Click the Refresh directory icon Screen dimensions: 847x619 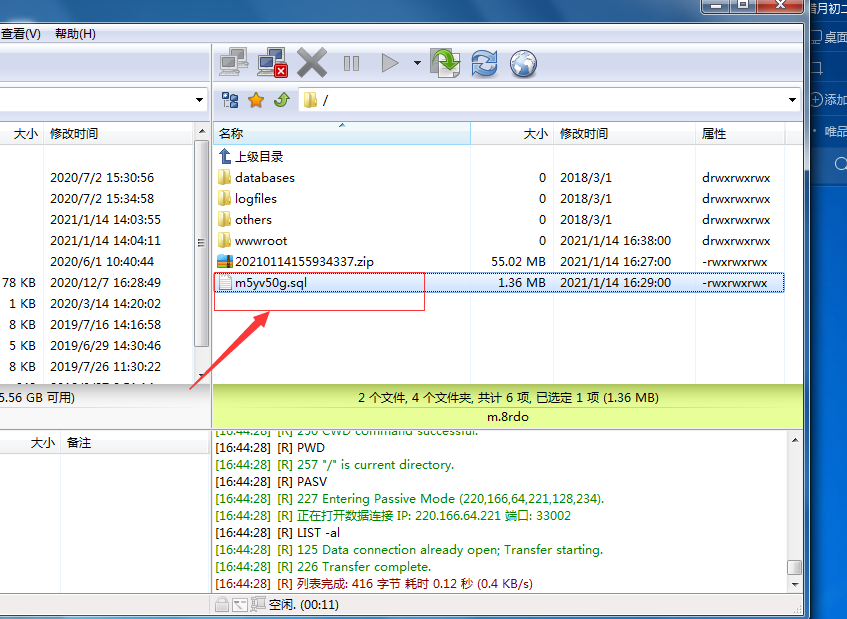coord(484,64)
